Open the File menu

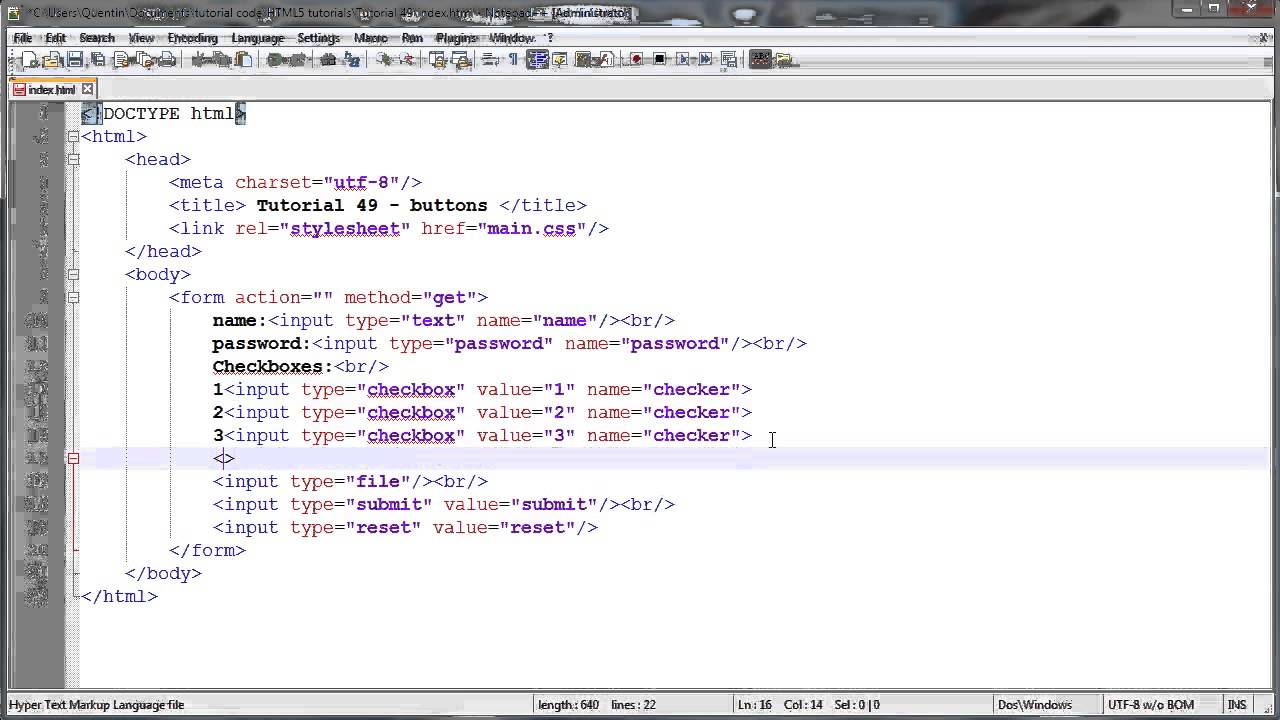pyautogui.click(x=22, y=38)
